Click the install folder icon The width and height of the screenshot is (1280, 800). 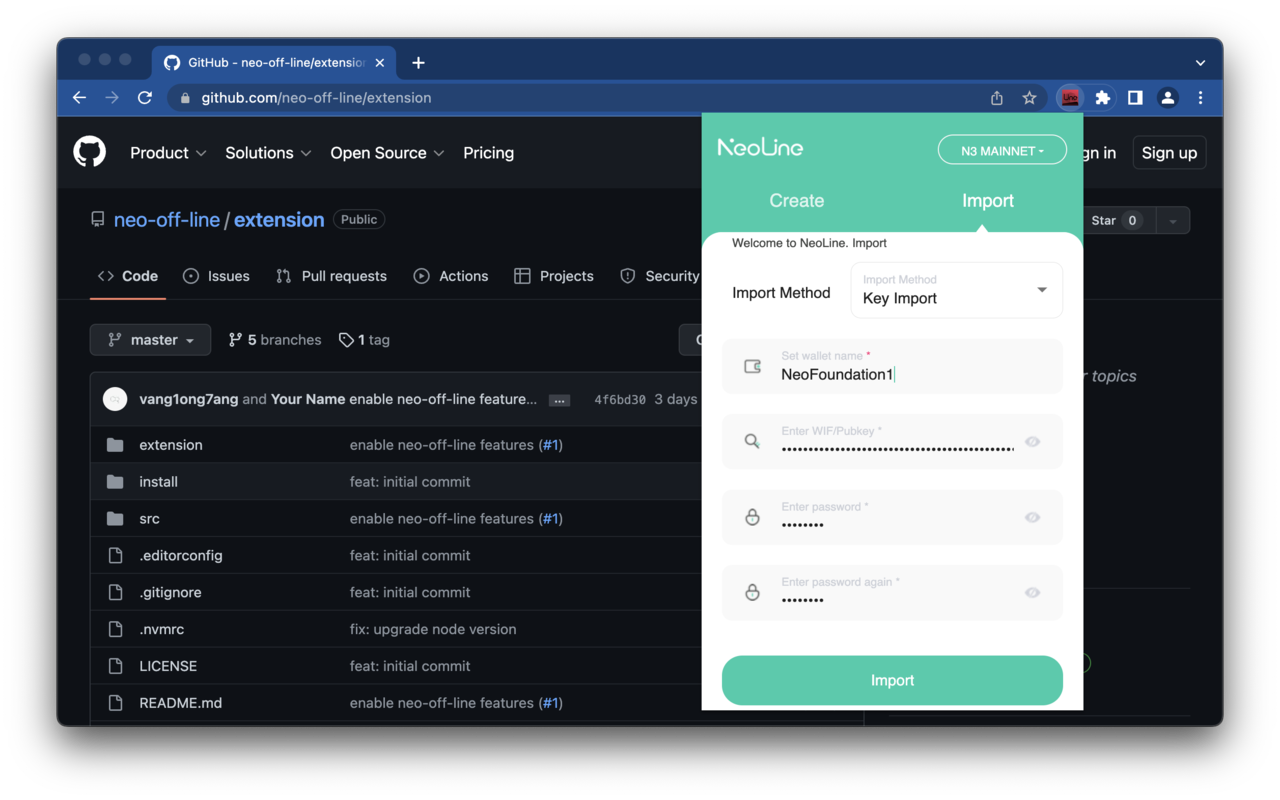(x=115, y=482)
